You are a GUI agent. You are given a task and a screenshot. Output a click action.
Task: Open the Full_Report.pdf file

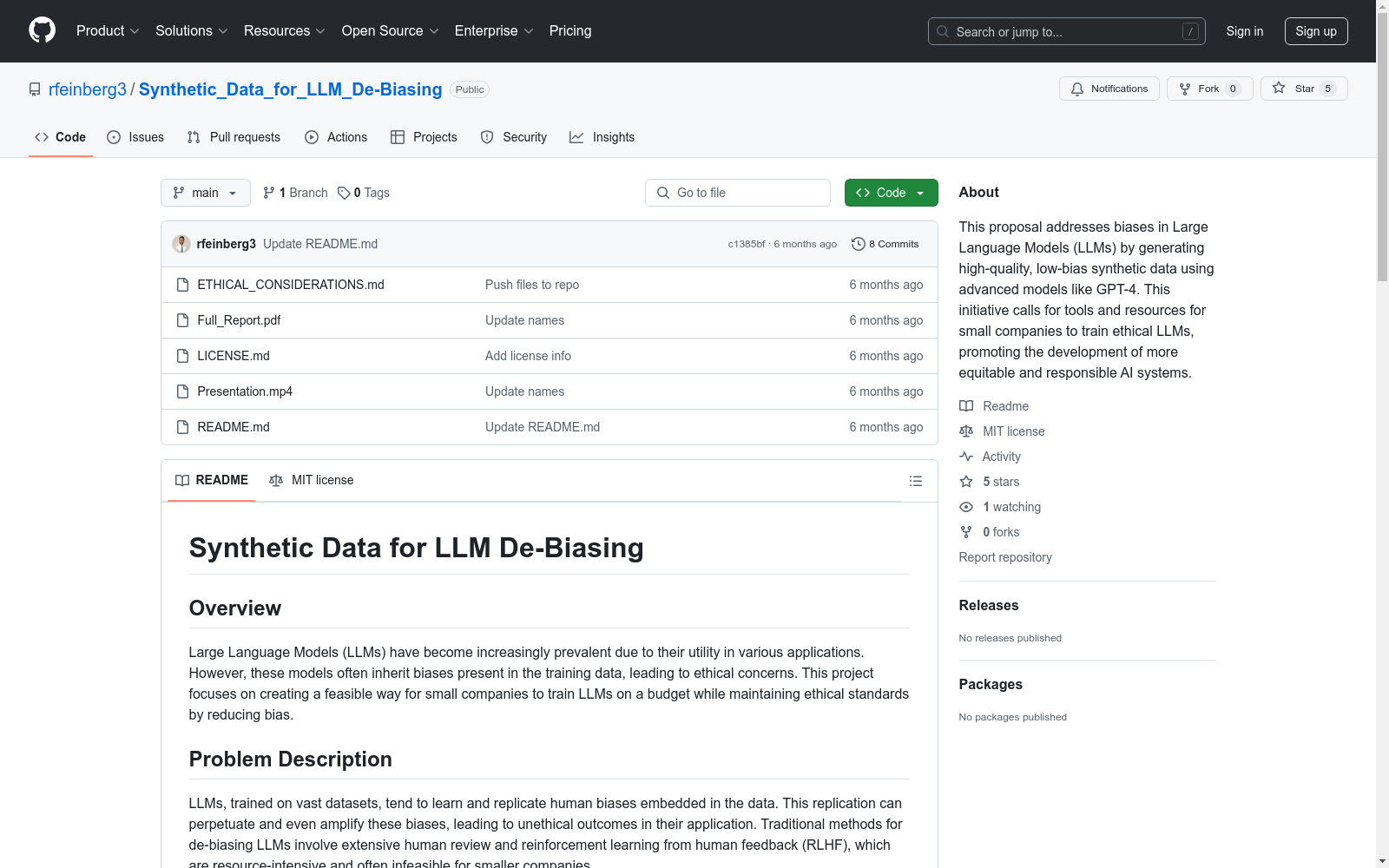[x=239, y=320]
